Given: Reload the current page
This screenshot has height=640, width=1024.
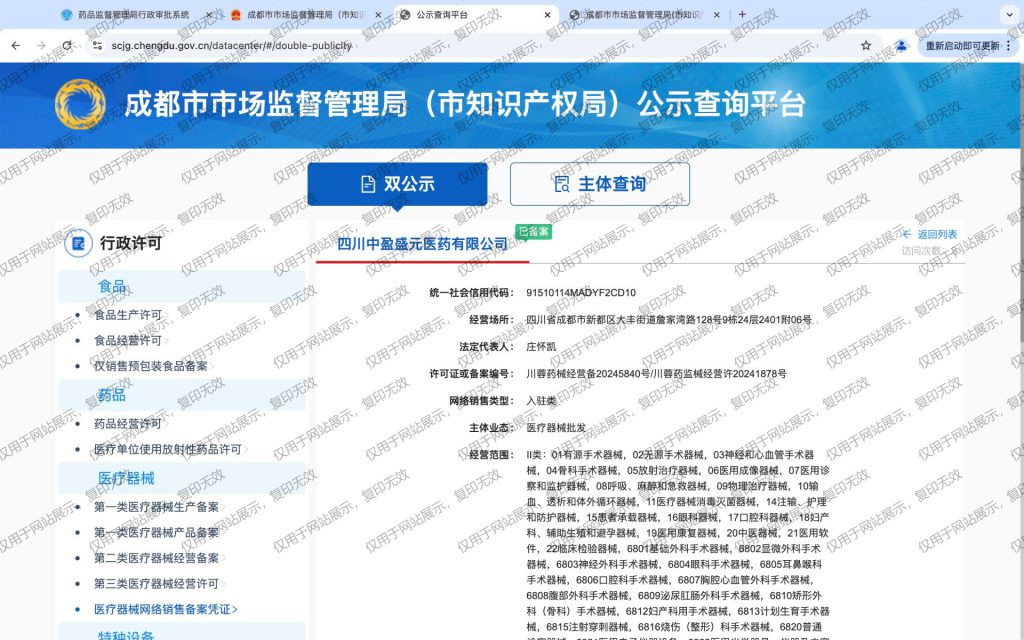Looking at the screenshot, I should (x=67, y=46).
